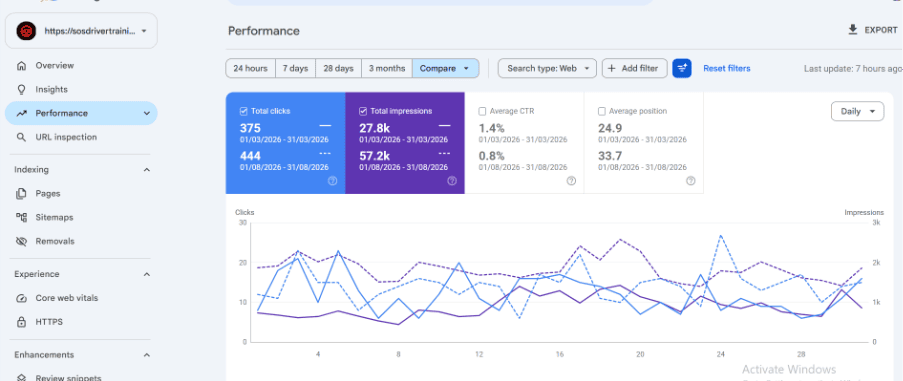The image size is (903, 381).
Task: Click the Review snippets layers icon
Action: 21,378
